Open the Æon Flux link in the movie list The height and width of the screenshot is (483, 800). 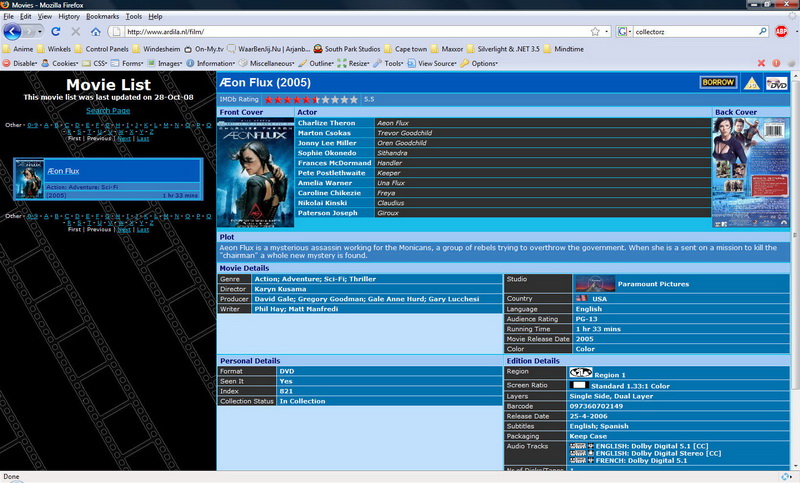63,171
